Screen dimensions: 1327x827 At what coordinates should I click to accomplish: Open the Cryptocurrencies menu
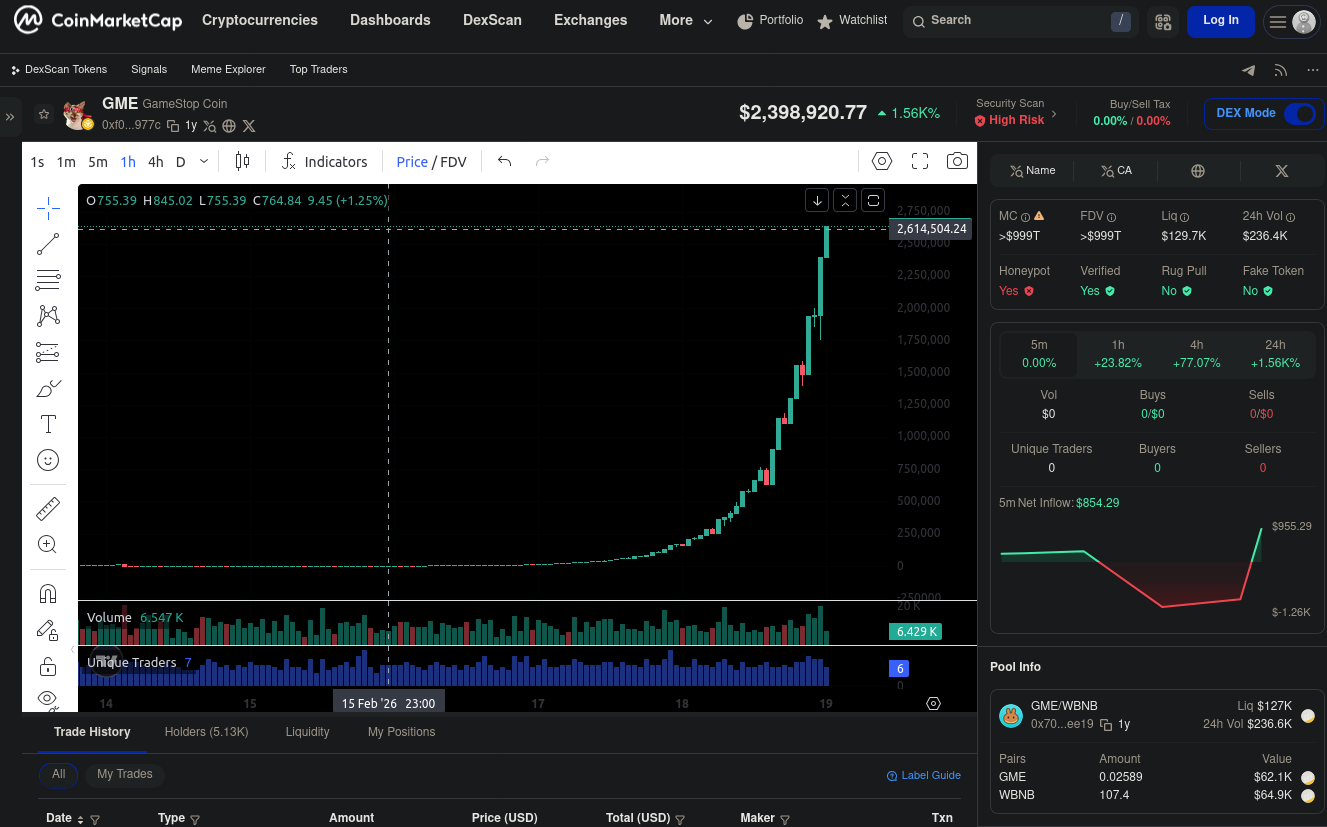260,20
